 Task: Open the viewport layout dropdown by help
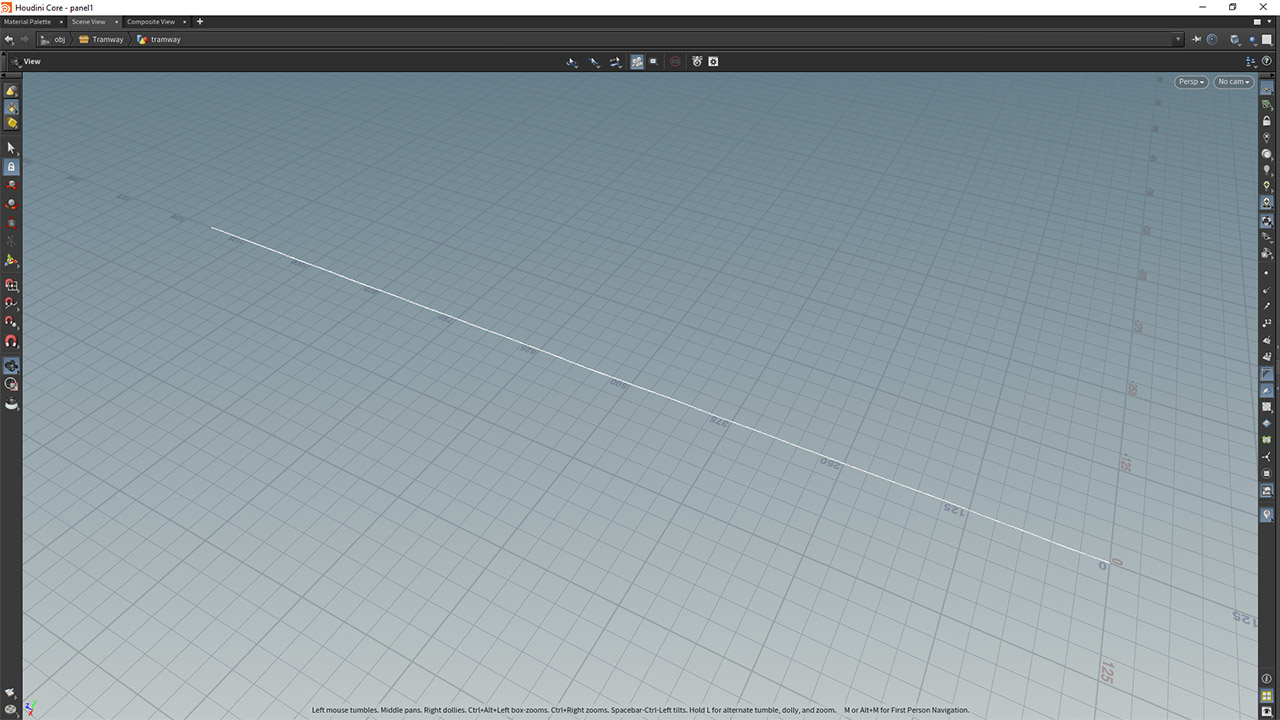1251,61
